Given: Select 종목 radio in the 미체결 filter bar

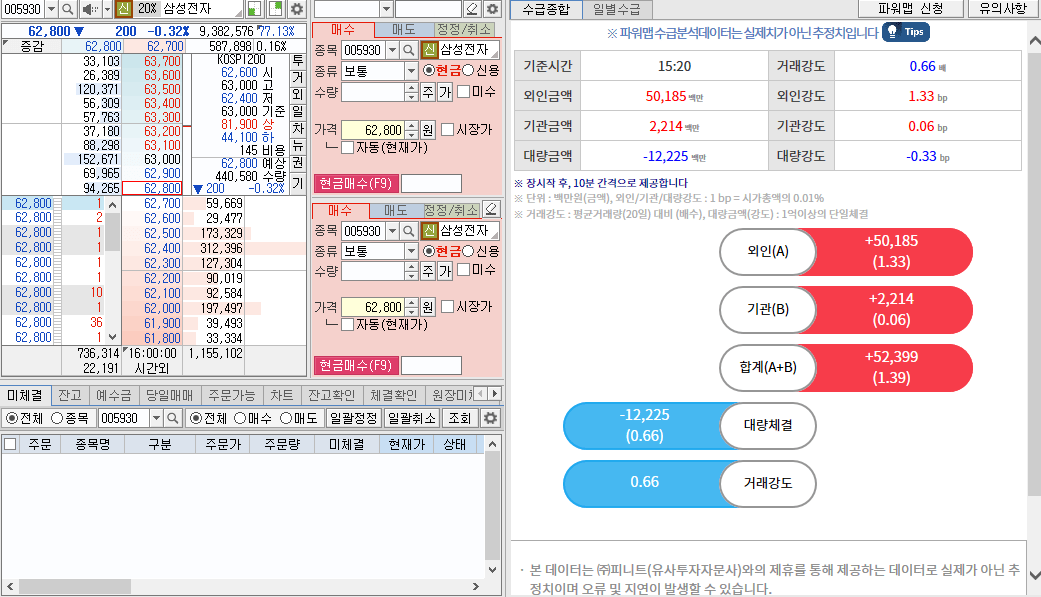Looking at the screenshot, I should 57,418.
